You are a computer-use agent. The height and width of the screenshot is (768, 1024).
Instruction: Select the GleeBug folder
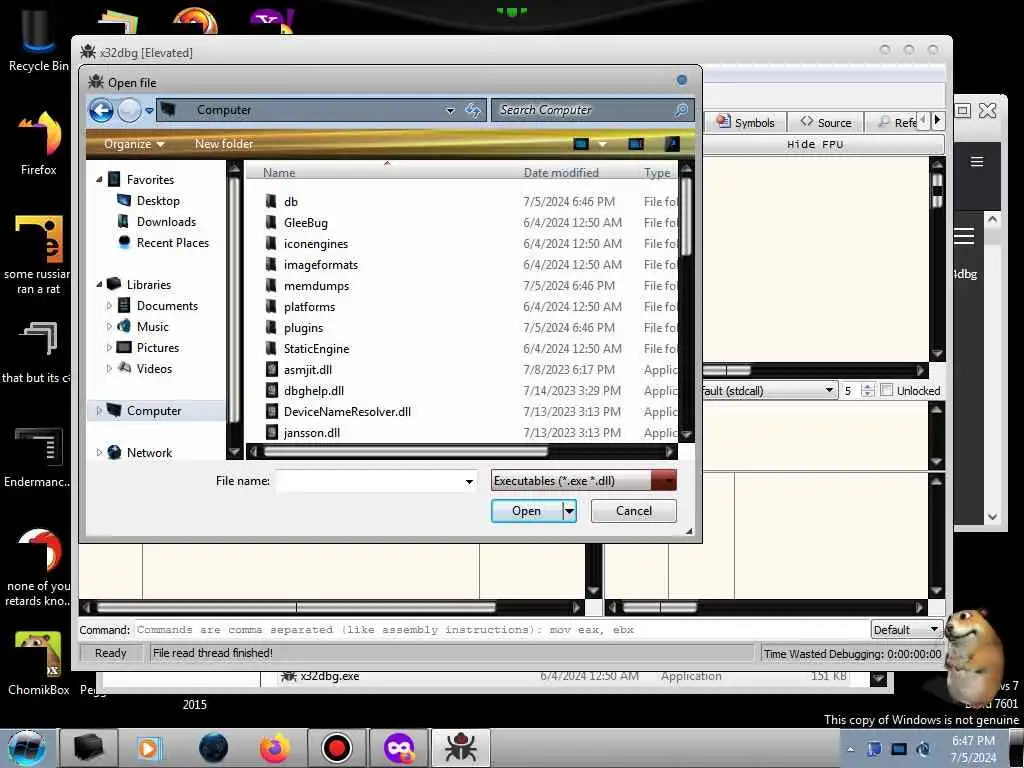[x=306, y=223]
